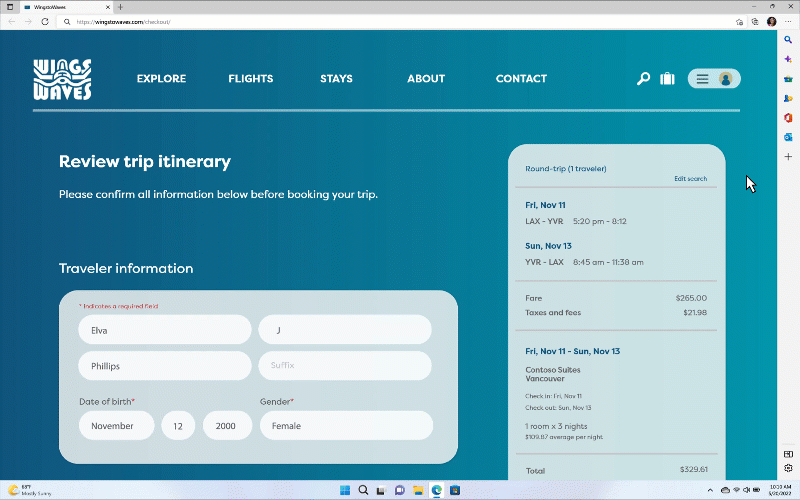Open the suitcase trips icon
Image resolution: width=800 pixels, height=500 pixels.
tap(667, 79)
